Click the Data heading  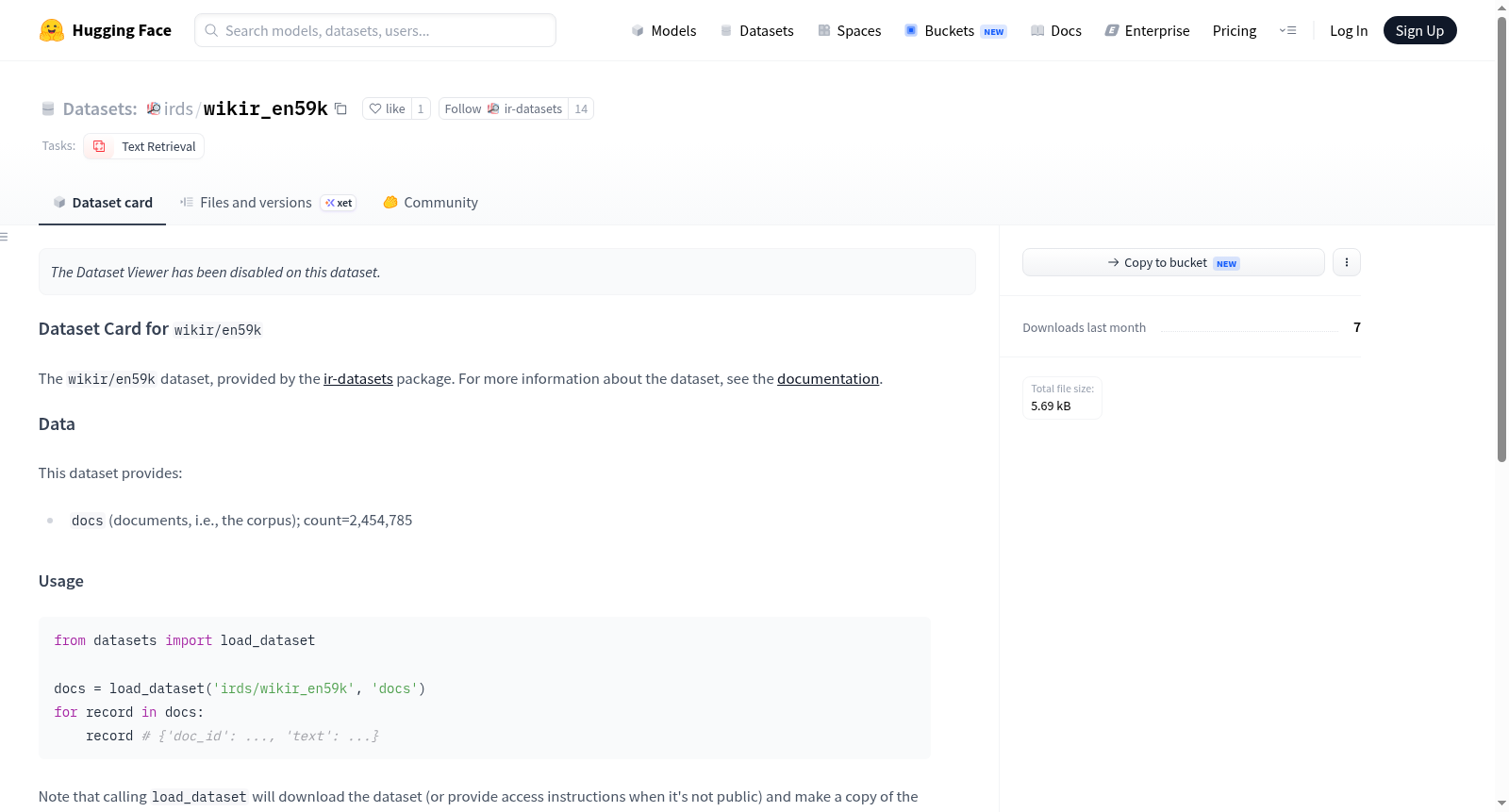tap(57, 423)
